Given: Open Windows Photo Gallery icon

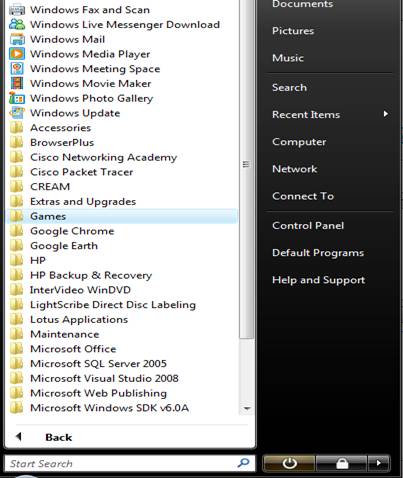Looking at the screenshot, I should pyautogui.click(x=17, y=98).
